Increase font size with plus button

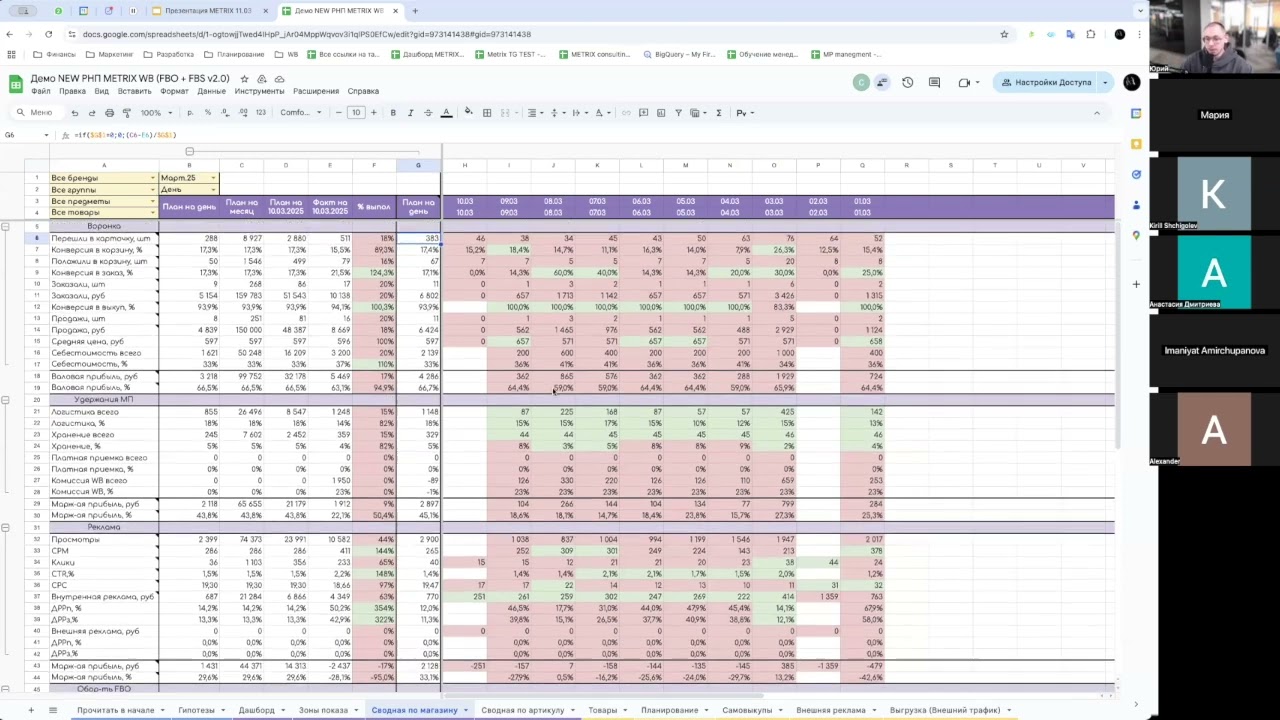[x=374, y=113]
